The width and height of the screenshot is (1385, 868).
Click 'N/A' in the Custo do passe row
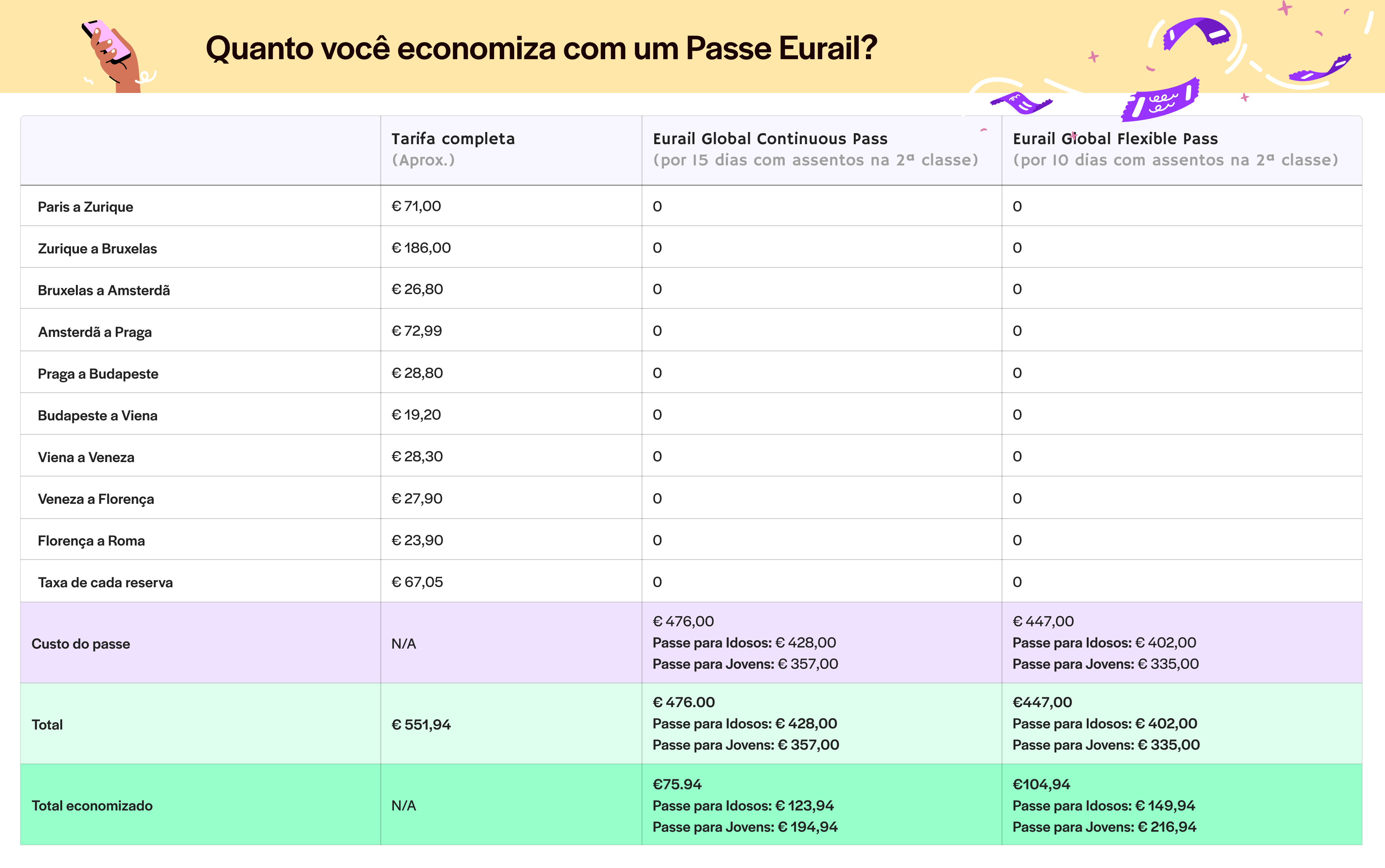(x=404, y=644)
